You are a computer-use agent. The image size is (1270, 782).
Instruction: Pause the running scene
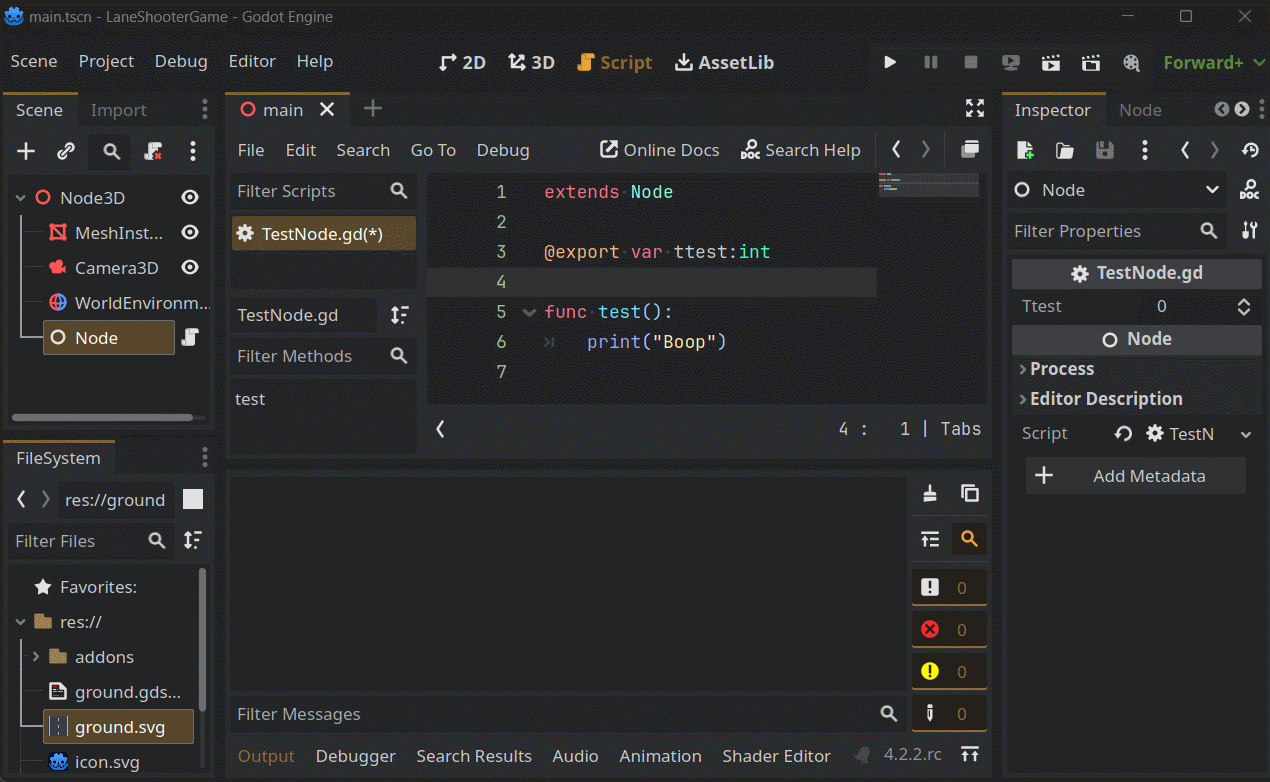(x=930, y=62)
